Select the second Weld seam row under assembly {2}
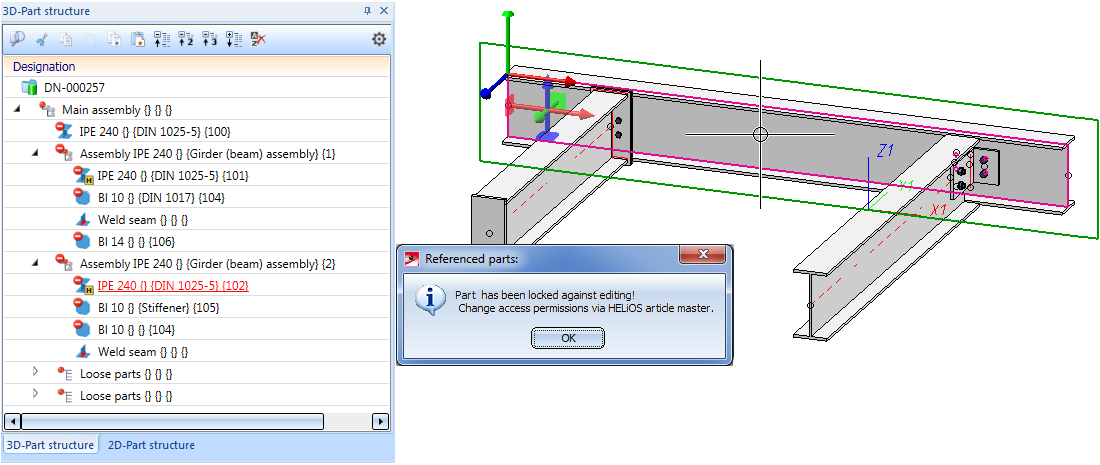 tap(143, 351)
